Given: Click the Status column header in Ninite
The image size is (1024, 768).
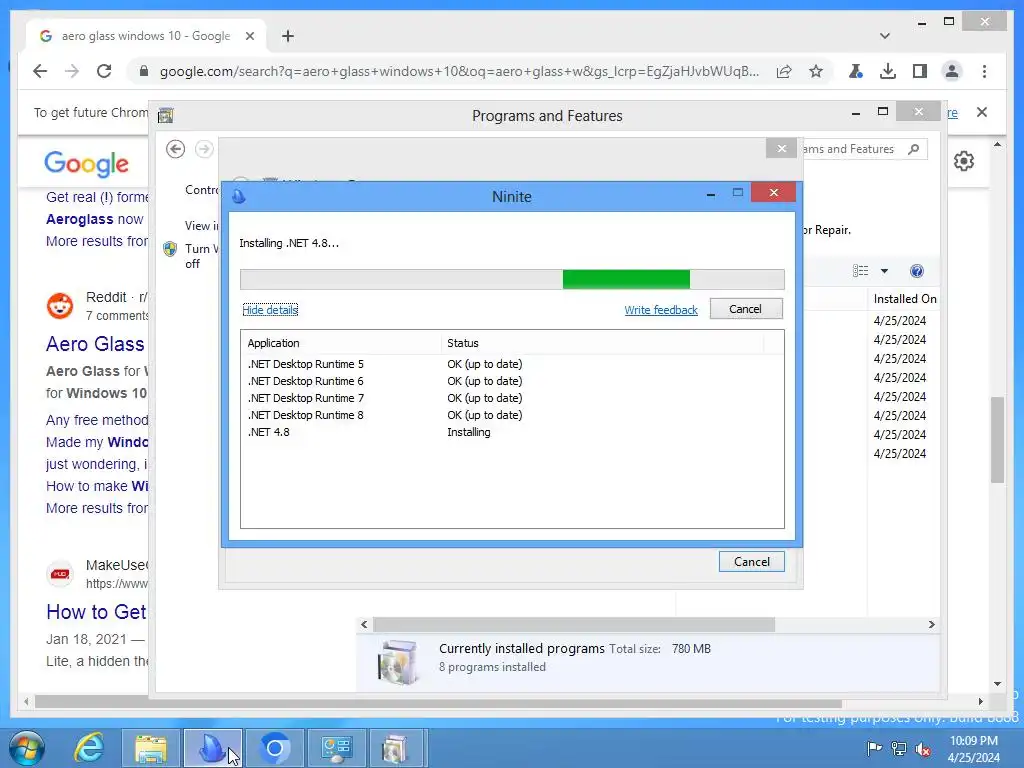Looking at the screenshot, I should coord(602,343).
